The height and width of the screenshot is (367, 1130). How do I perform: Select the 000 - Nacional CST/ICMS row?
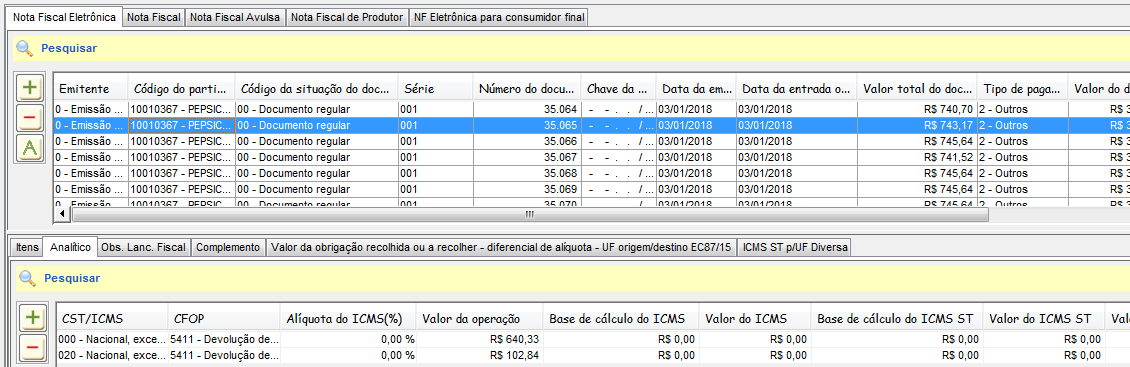coord(593,339)
